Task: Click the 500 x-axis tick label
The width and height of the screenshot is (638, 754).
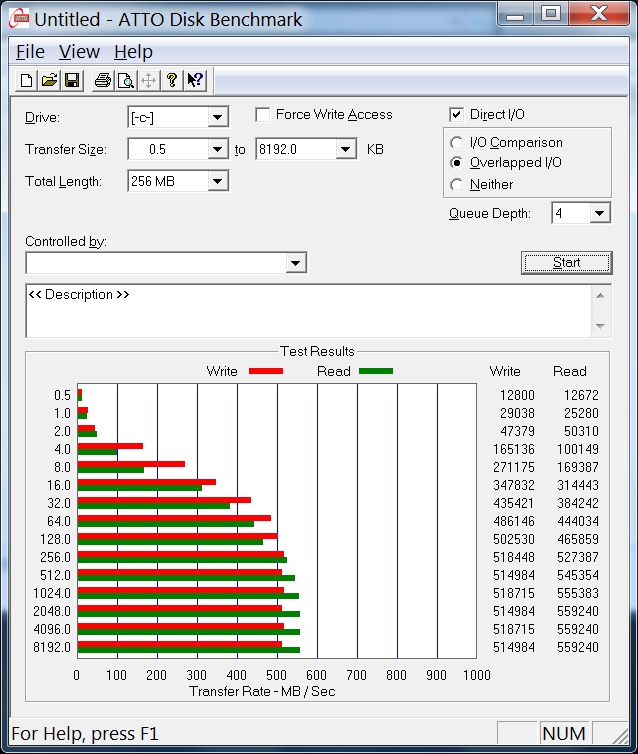Action: pyautogui.click(x=276, y=675)
